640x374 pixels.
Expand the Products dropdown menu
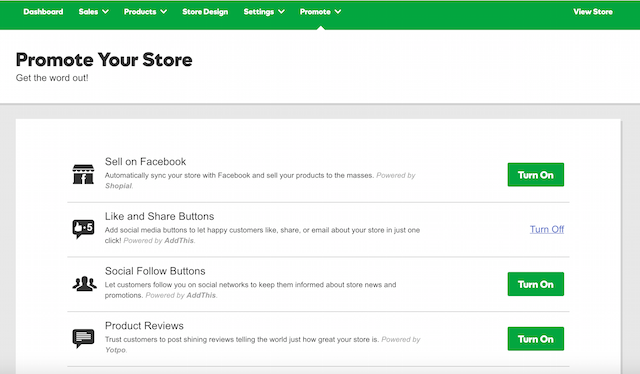(x=145, y=12)
